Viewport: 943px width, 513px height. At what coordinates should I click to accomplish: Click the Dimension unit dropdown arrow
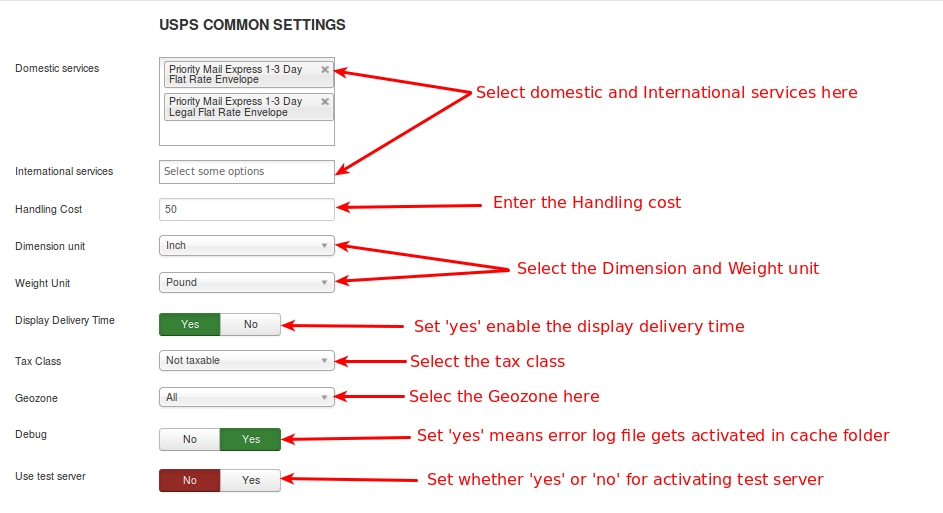(324, 245)
